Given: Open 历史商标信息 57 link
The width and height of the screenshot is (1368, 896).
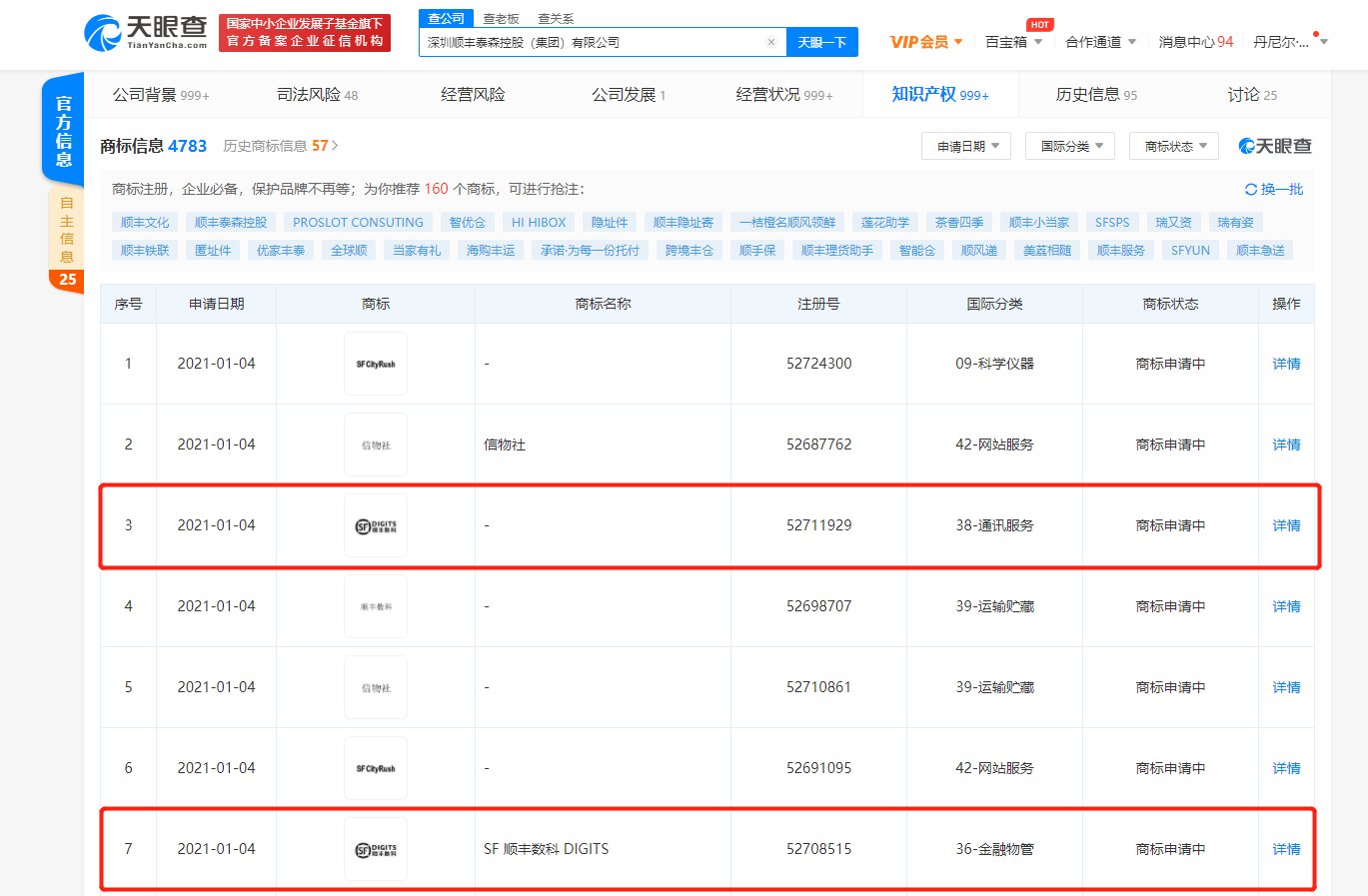Looking at the screenshot, I should coord(280,146).
